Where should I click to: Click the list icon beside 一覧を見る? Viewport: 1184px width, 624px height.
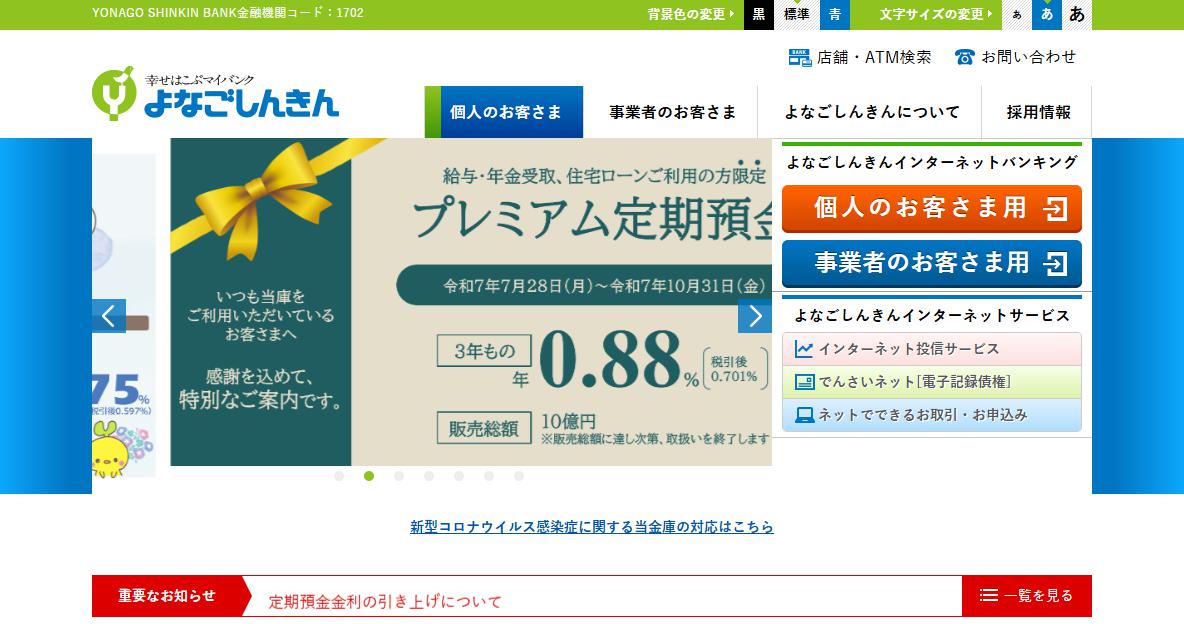coord(988,595)
